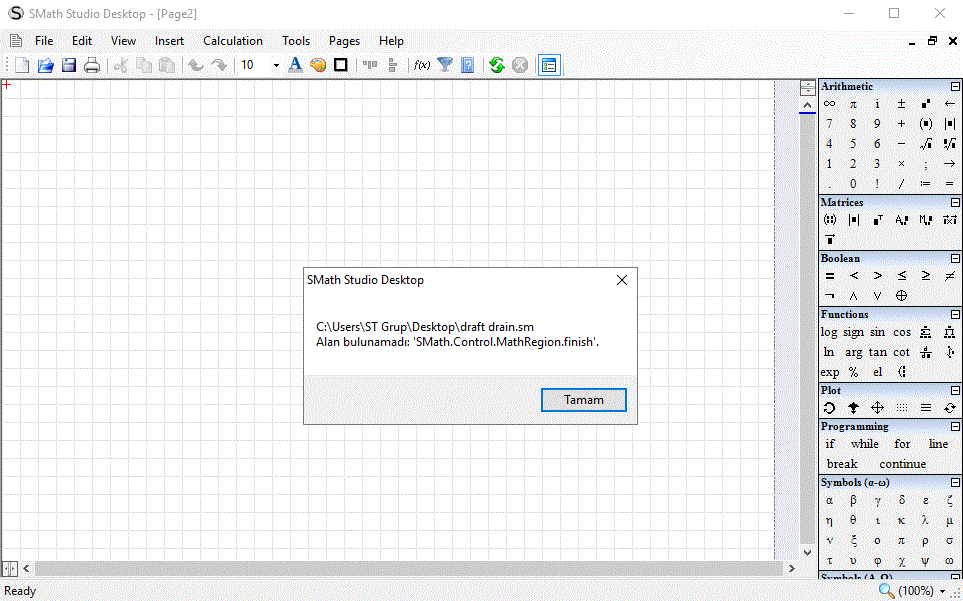Image resolution: width=963 pixels, height=601 pixels.
Task: Click the Tamam button in the dialog
Action: (x=584, y=400)
